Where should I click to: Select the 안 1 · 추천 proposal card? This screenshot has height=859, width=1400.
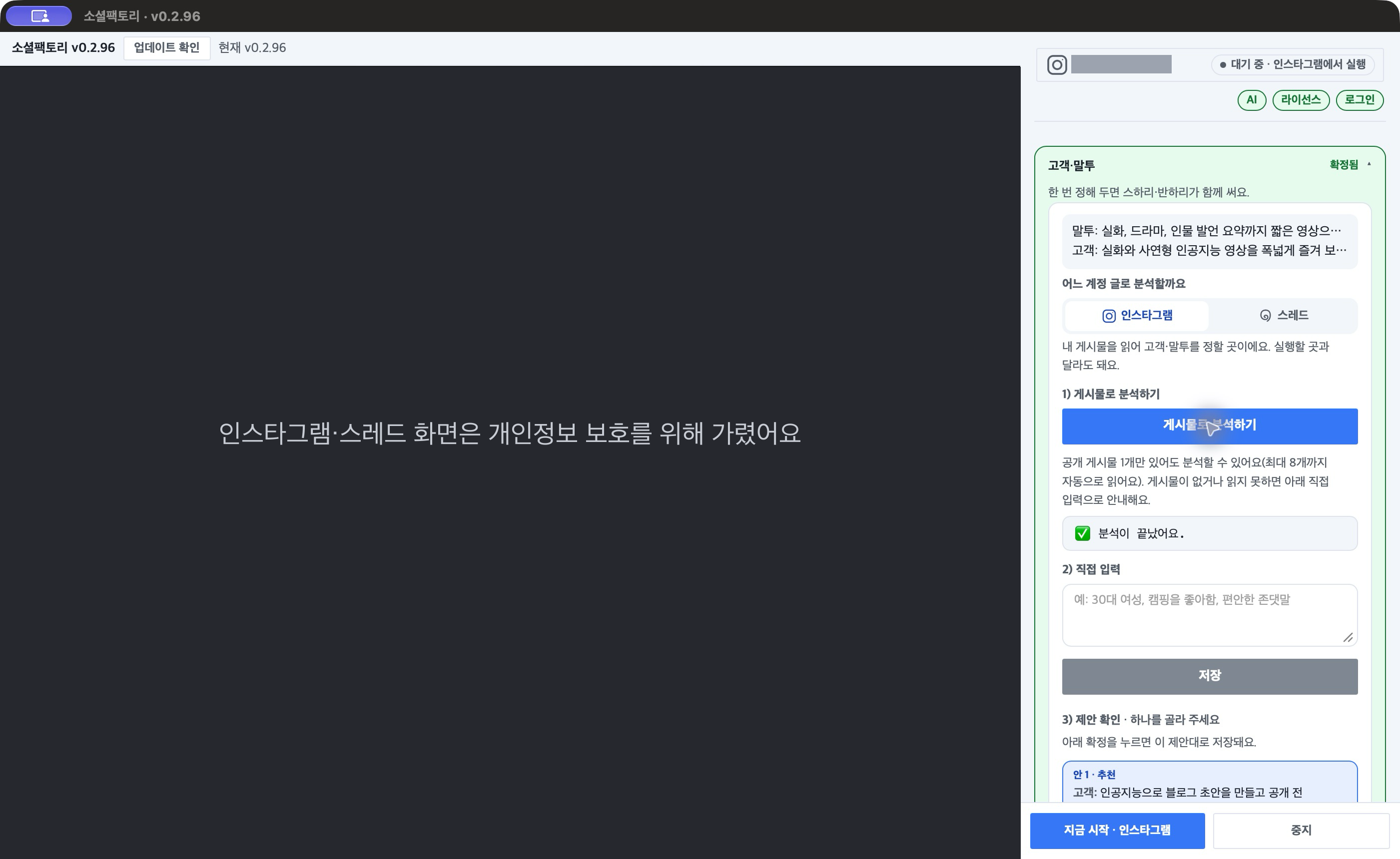click(1210, 782)
